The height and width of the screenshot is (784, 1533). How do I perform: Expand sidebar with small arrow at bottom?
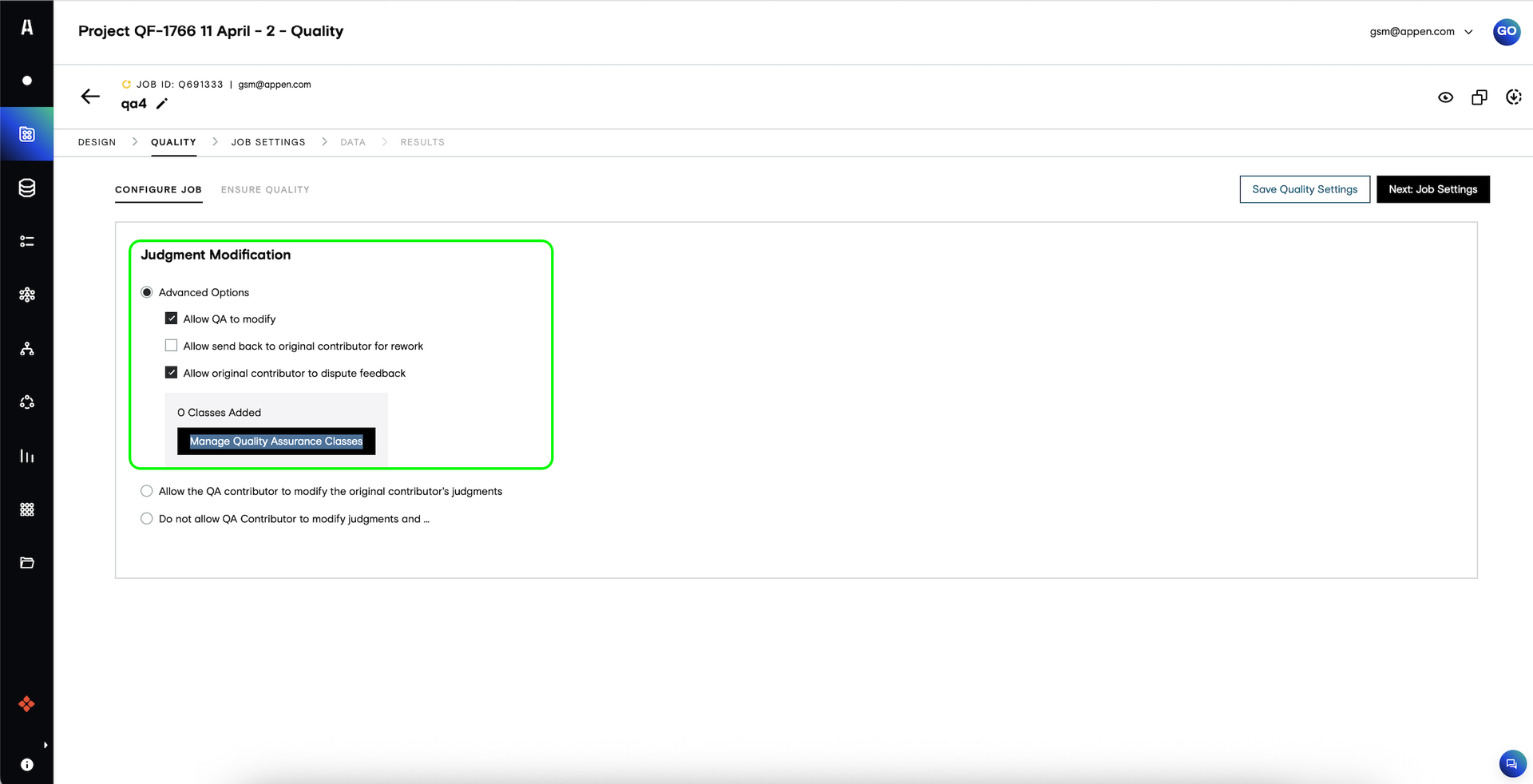[x=46, y=745]
